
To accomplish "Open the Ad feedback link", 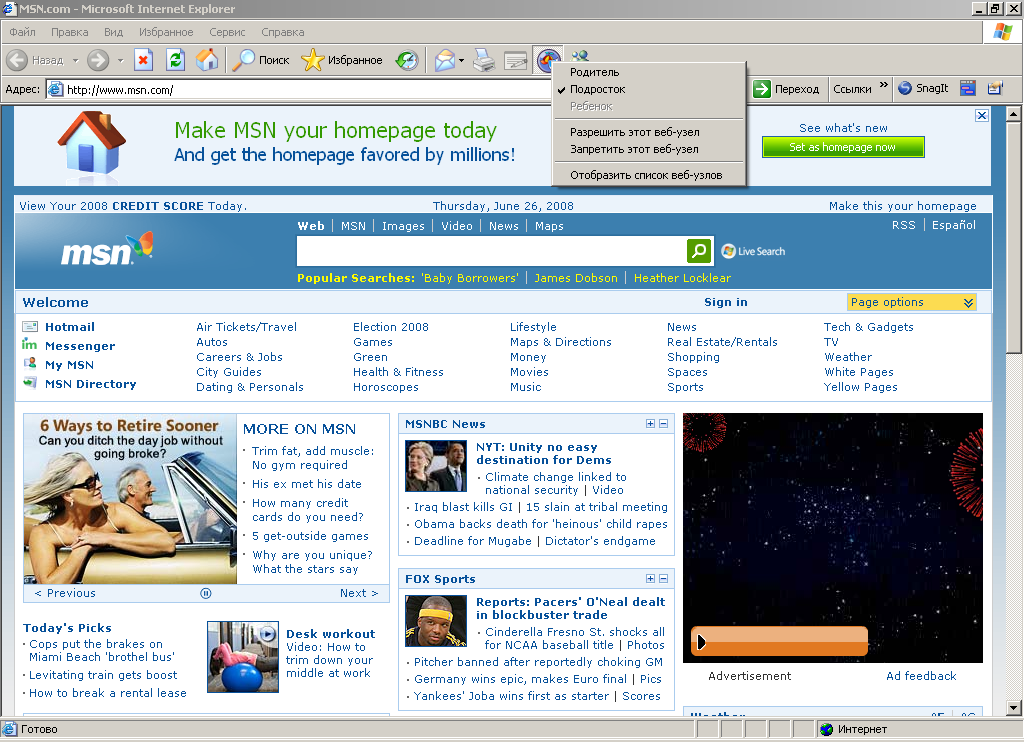I will point(921,676).
